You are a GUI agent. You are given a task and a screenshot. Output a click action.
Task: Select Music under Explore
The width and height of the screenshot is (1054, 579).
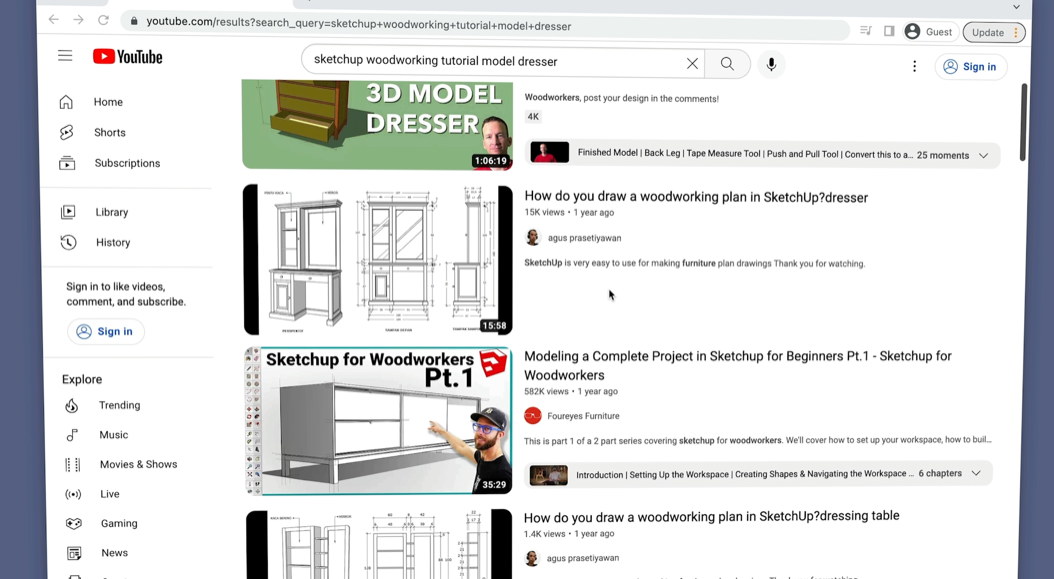tap(114, 434)
